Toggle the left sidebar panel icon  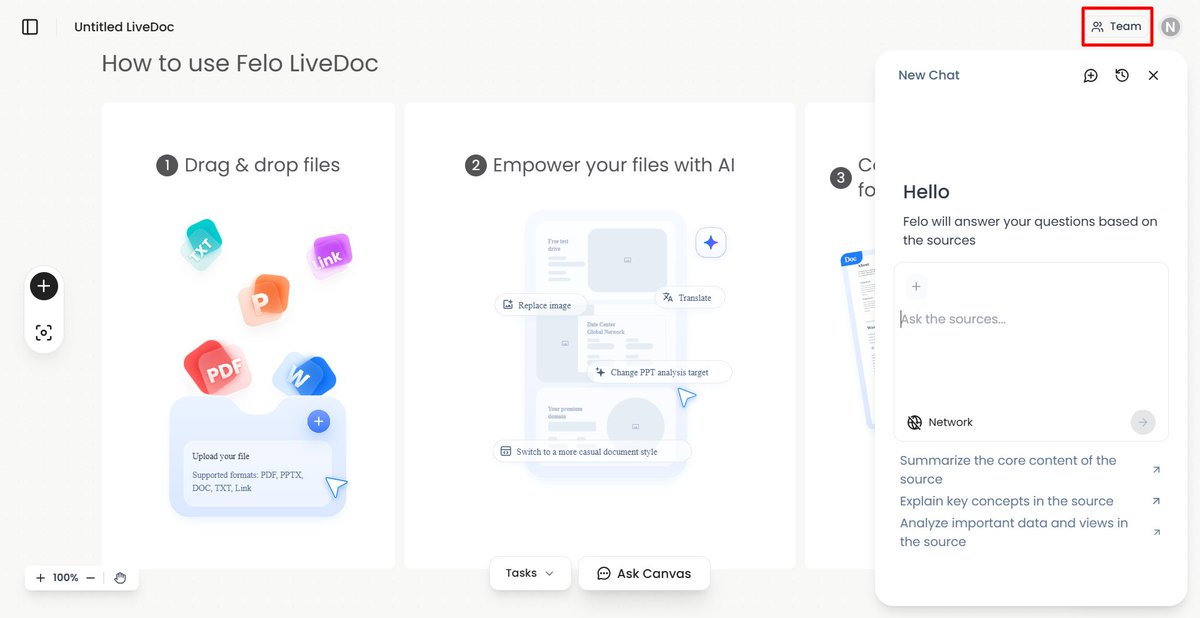[30, 27]
